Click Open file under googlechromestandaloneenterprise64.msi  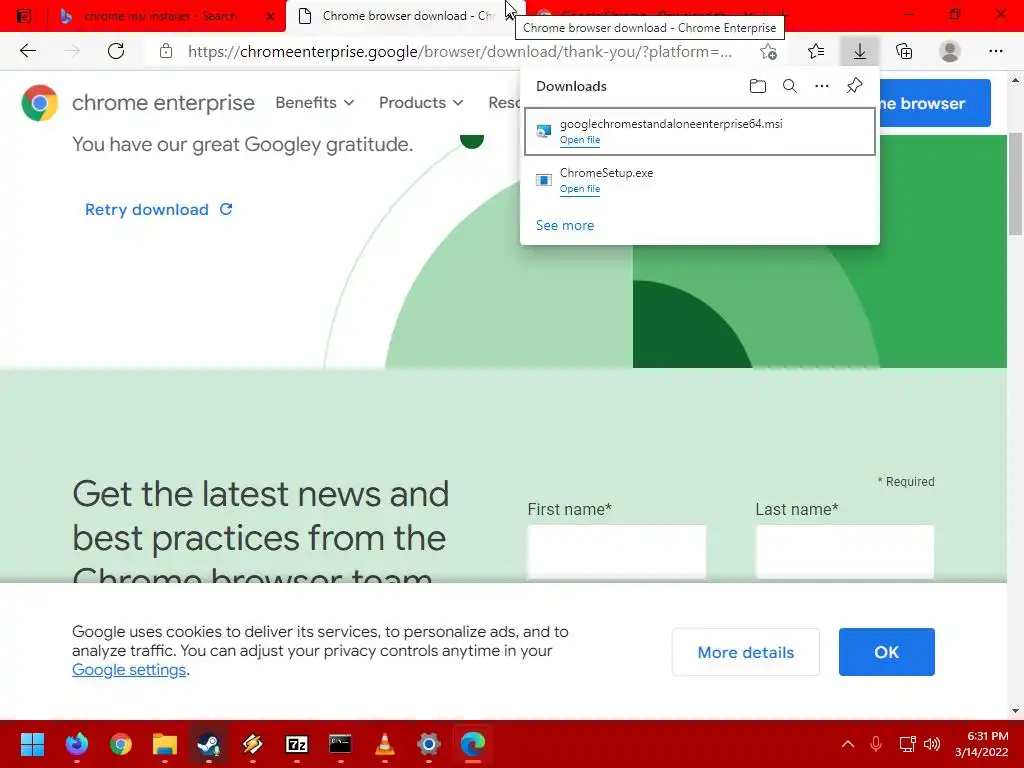point(579,140)
